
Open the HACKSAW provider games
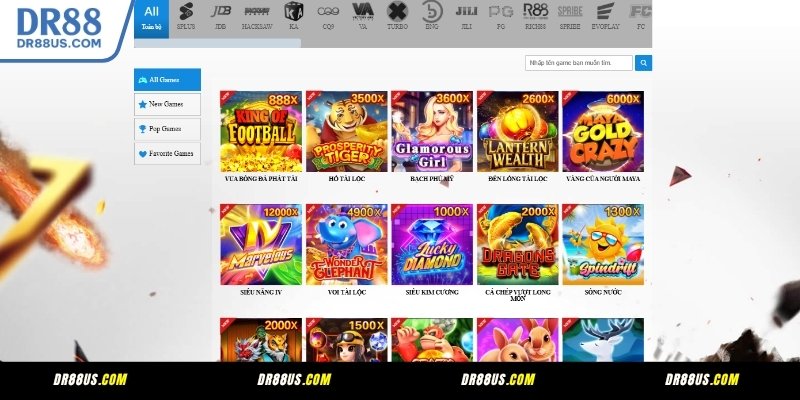257,16
